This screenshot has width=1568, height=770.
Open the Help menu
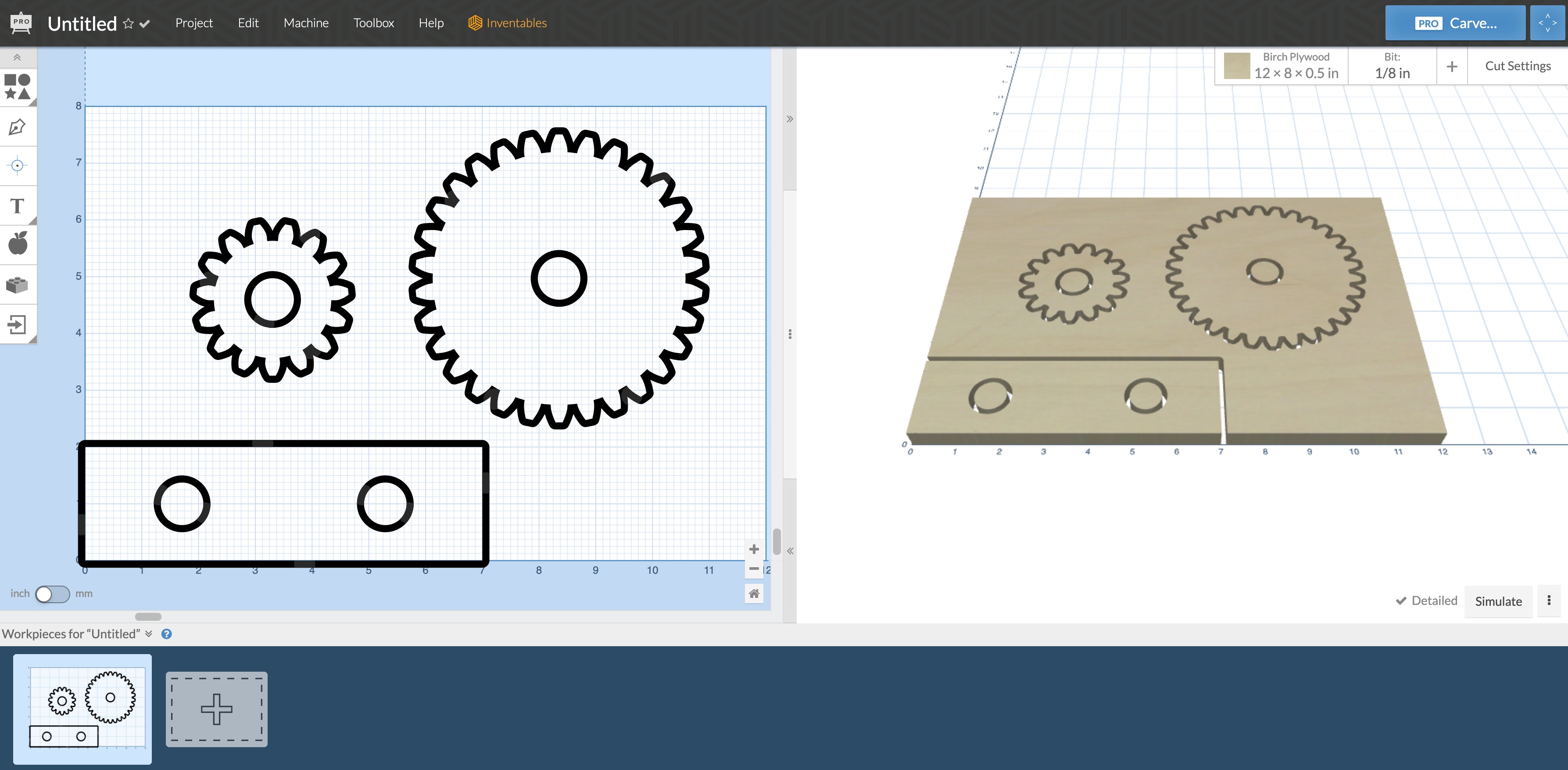(431, 23)
